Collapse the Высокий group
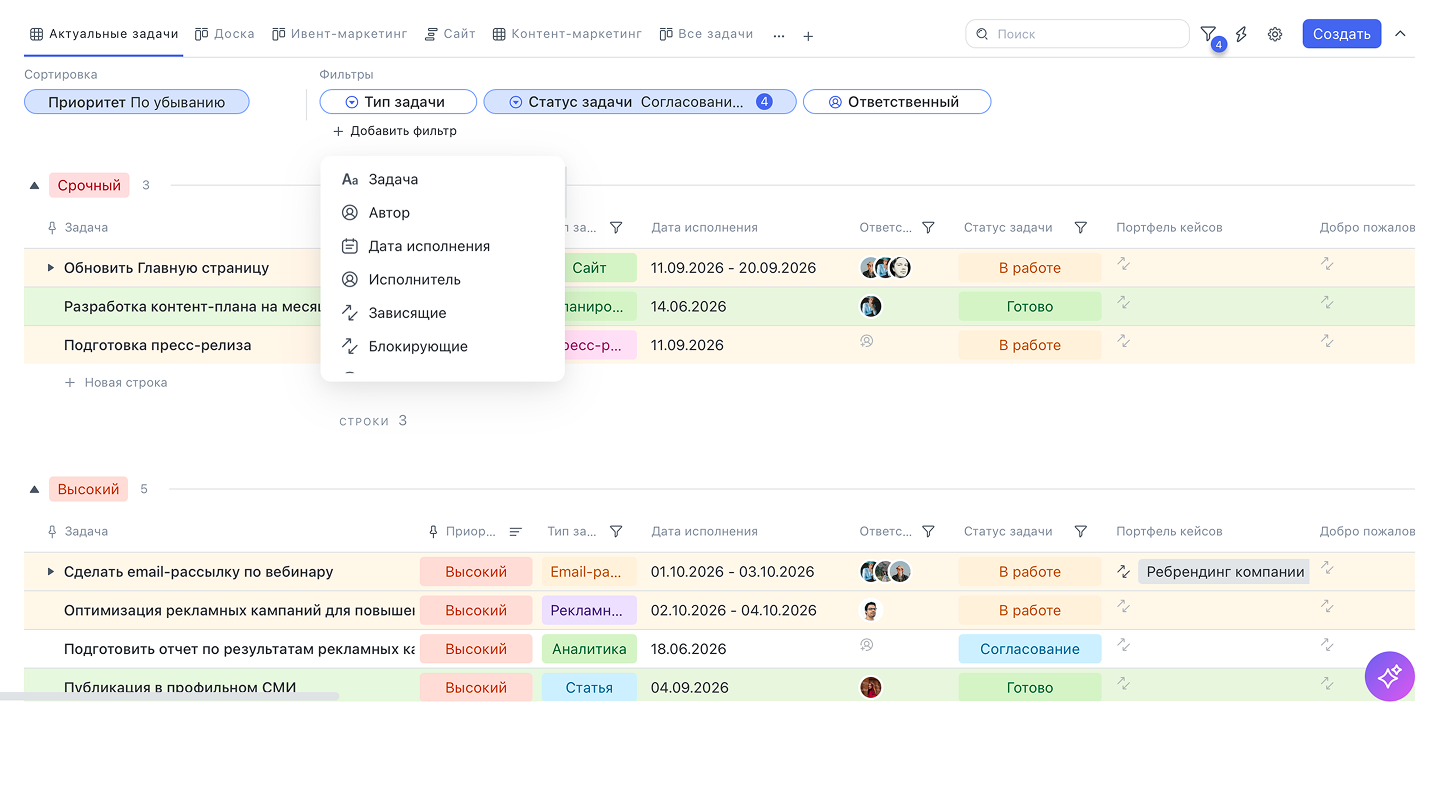This screenshot has width=1440, height=810. tap(34, 490)
